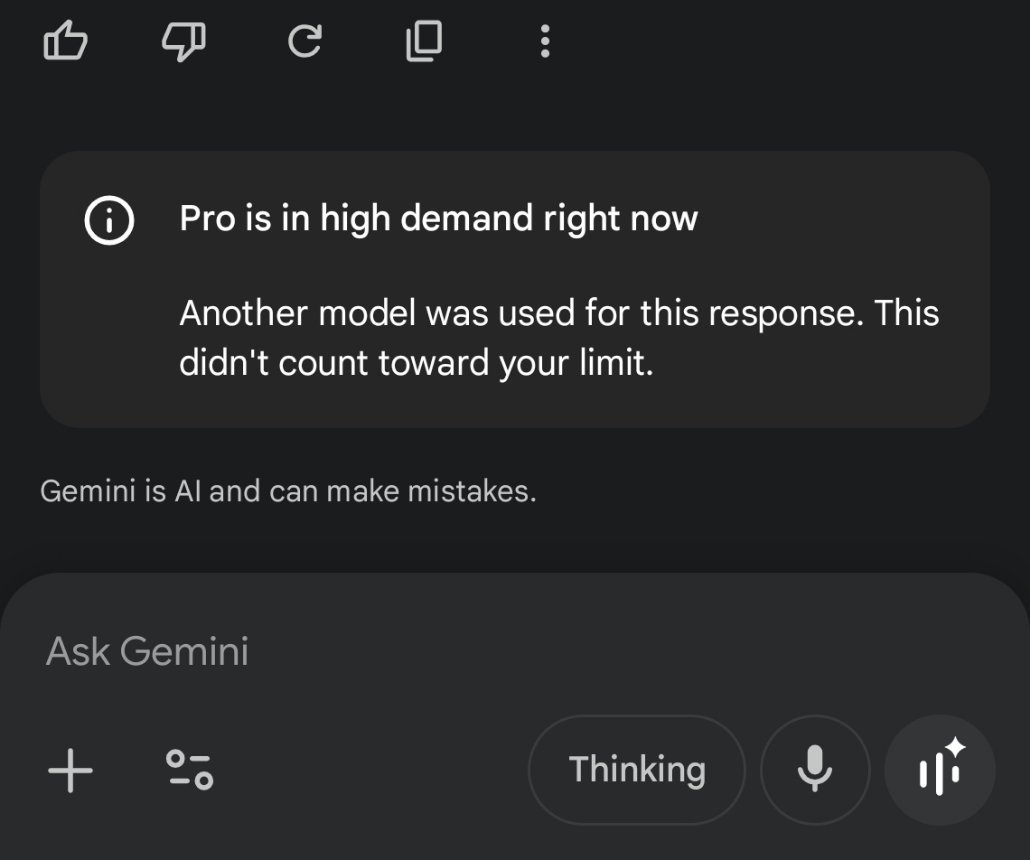
Task: Start voice input with microphone icon
Action: (x=814, y=770)
